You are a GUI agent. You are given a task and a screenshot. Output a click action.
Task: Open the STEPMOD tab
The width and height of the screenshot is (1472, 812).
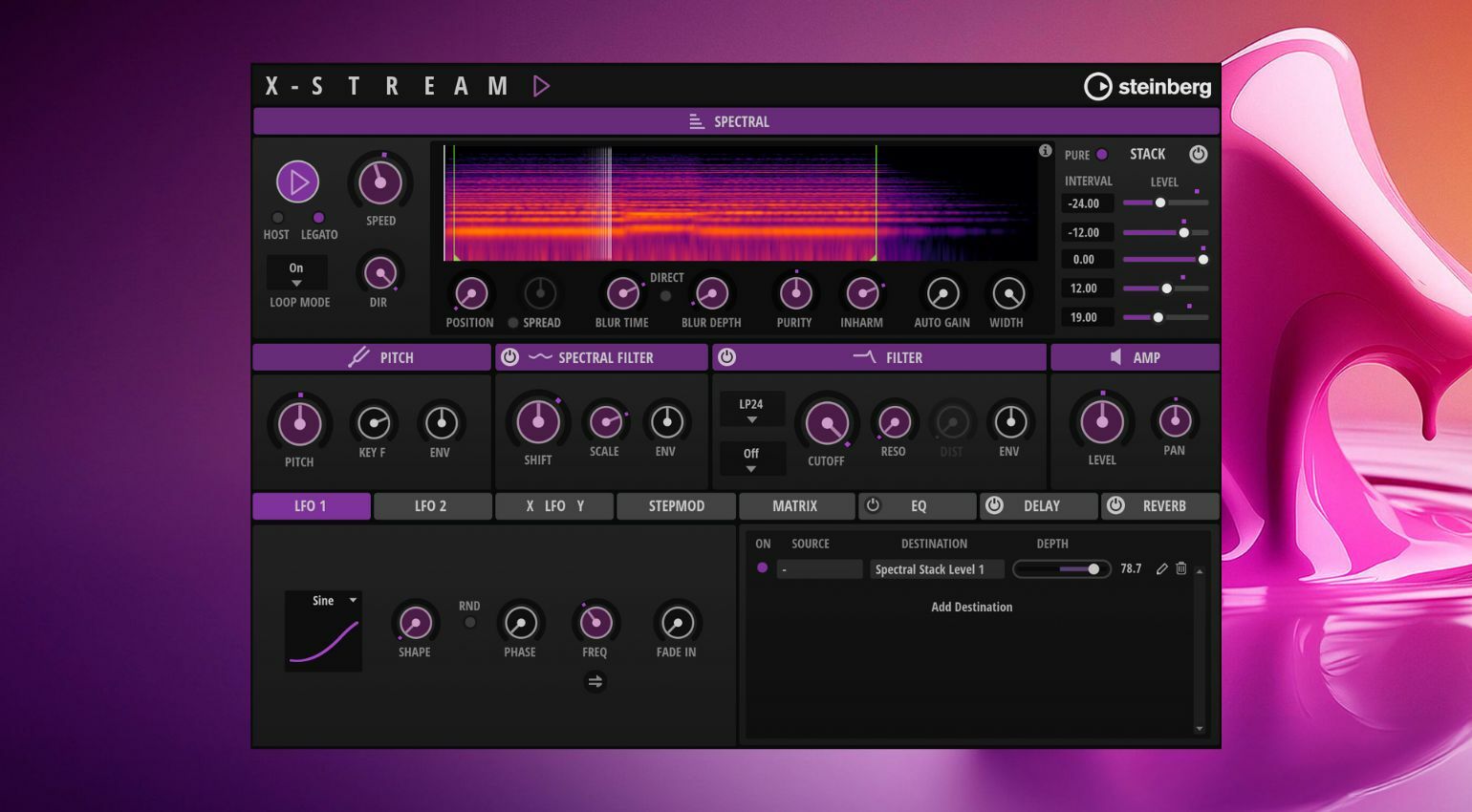click(x=676, y=506)
